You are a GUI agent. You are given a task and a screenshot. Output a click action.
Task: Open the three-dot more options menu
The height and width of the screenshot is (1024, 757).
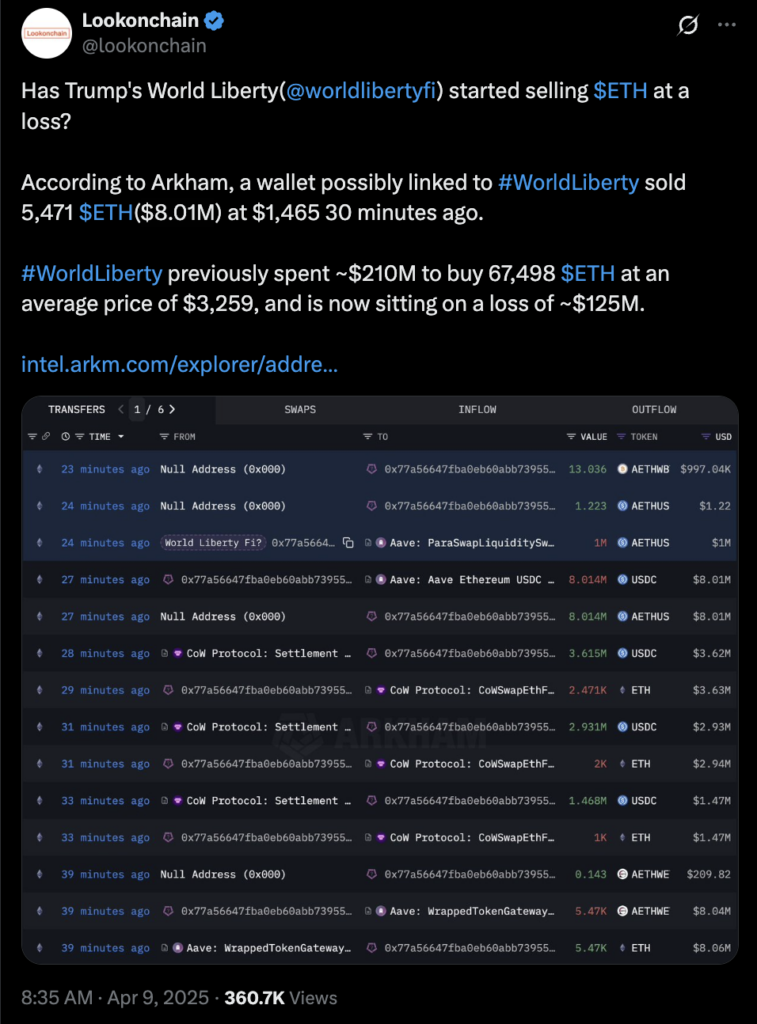coord(727,26)
